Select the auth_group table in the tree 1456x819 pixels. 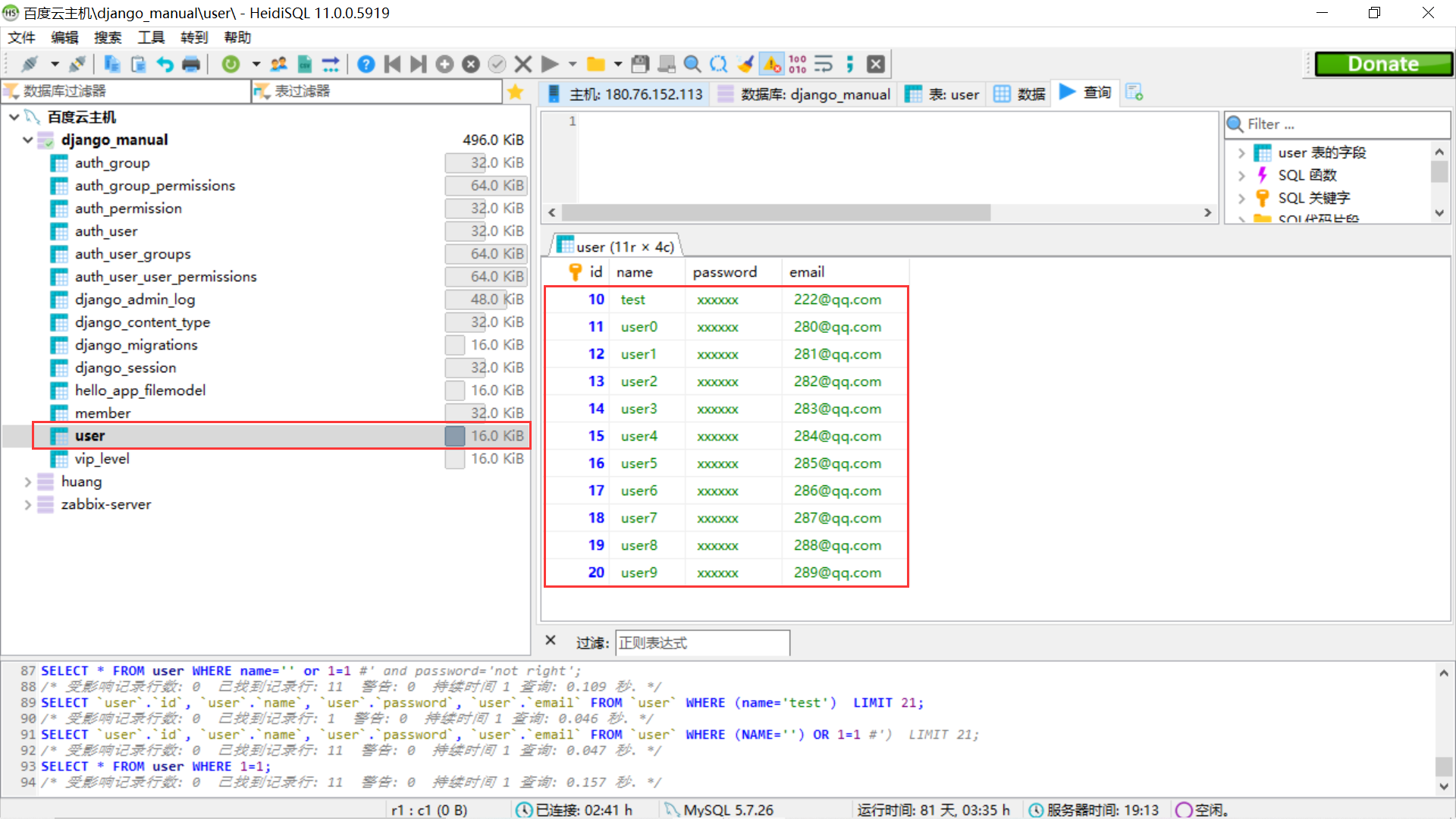(x=112, y=163)
